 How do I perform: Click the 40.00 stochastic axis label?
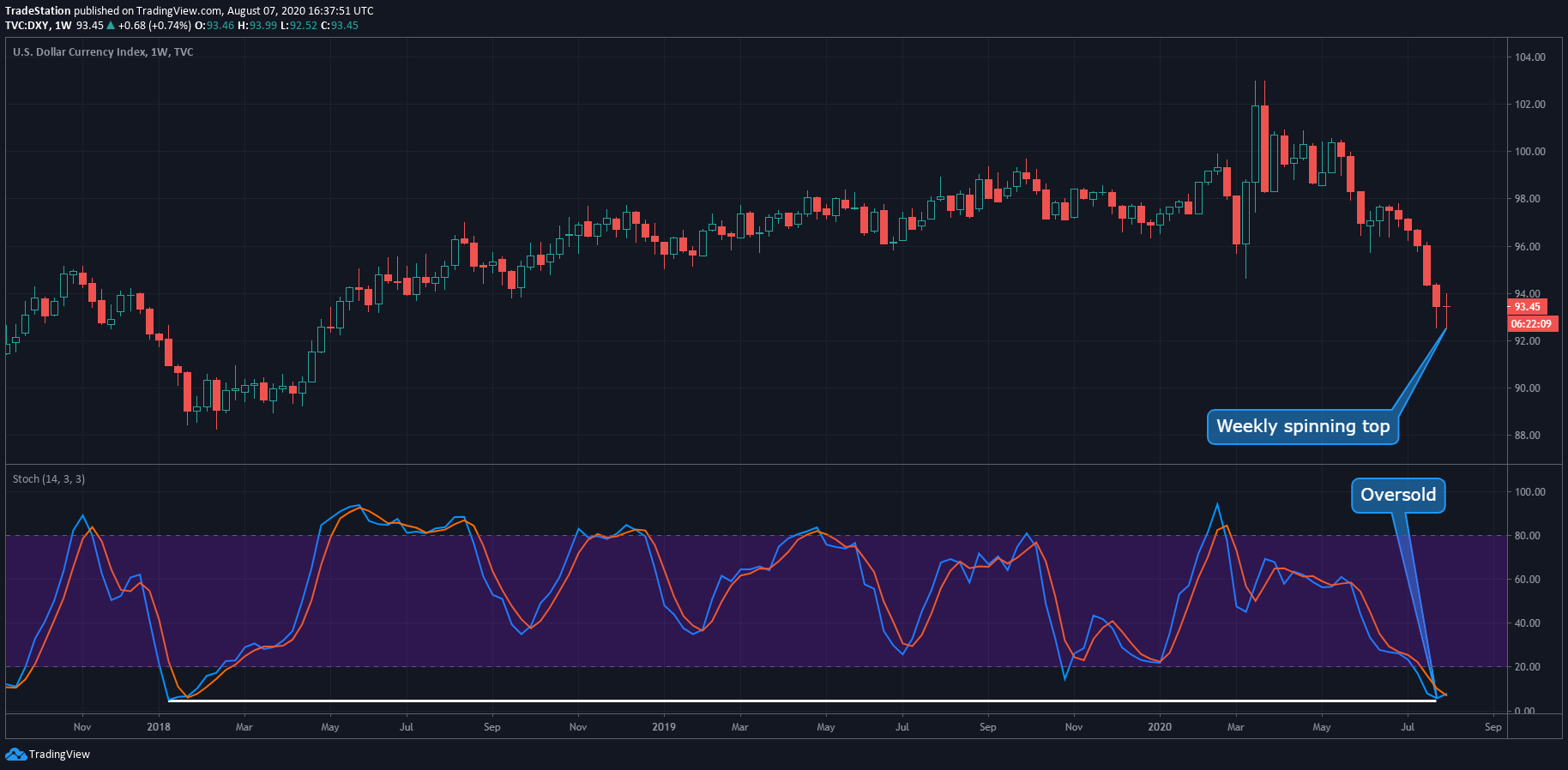click(1528, 623)
